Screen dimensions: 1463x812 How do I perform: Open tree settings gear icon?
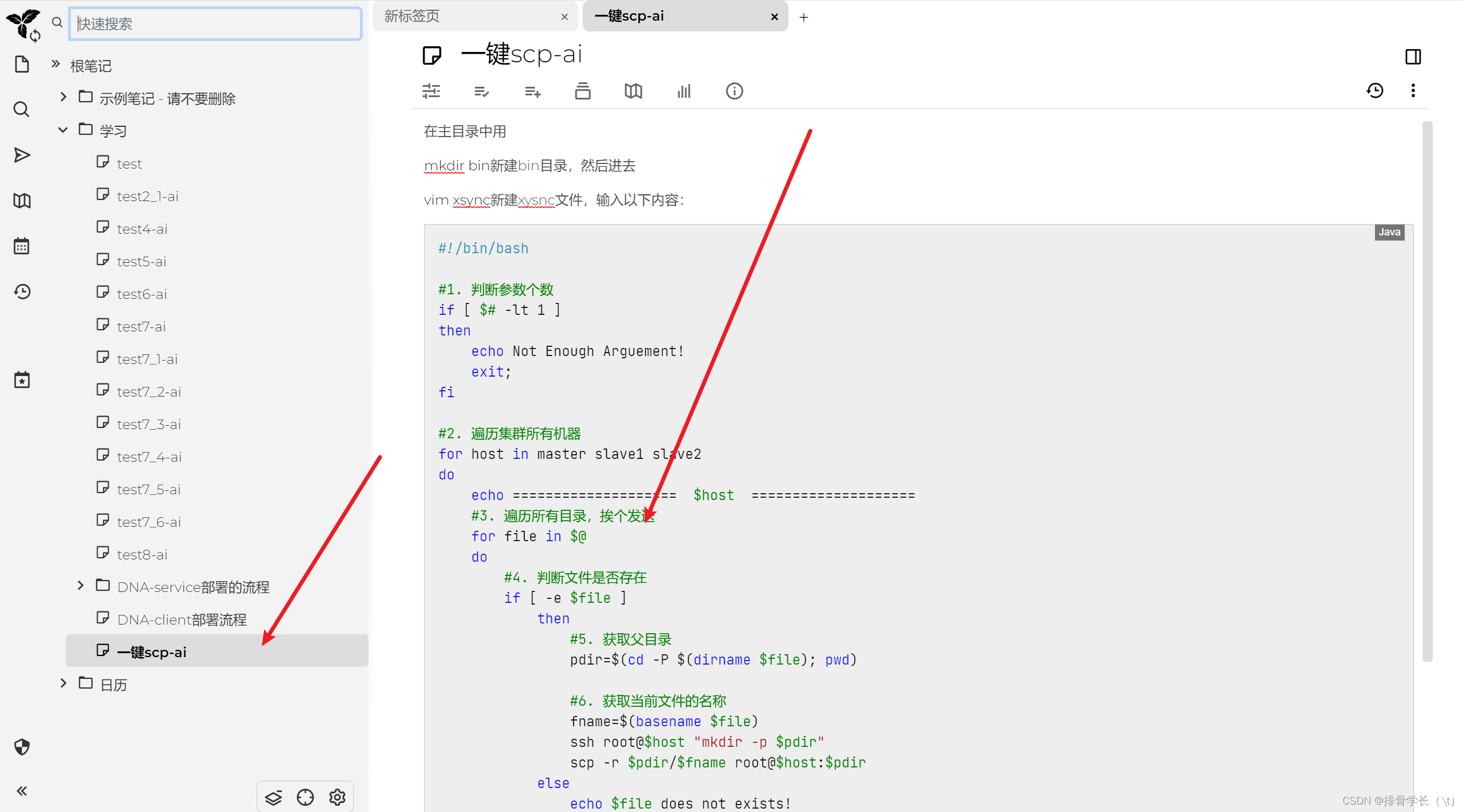pyautogui.click(x=337, y=797)
